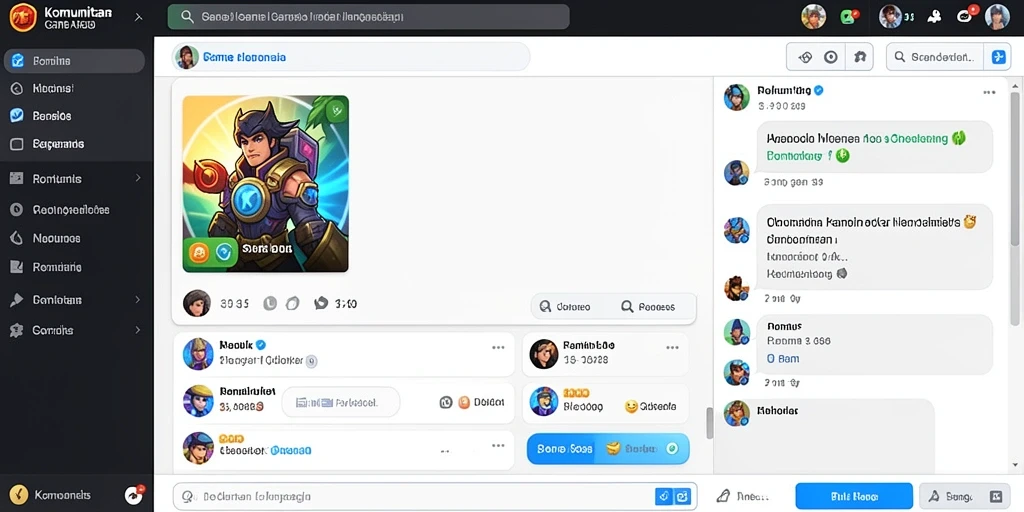Open the profile avatar at far right of top bar
This screenshot has height=512, width=1024.
(x=997, y=17)
